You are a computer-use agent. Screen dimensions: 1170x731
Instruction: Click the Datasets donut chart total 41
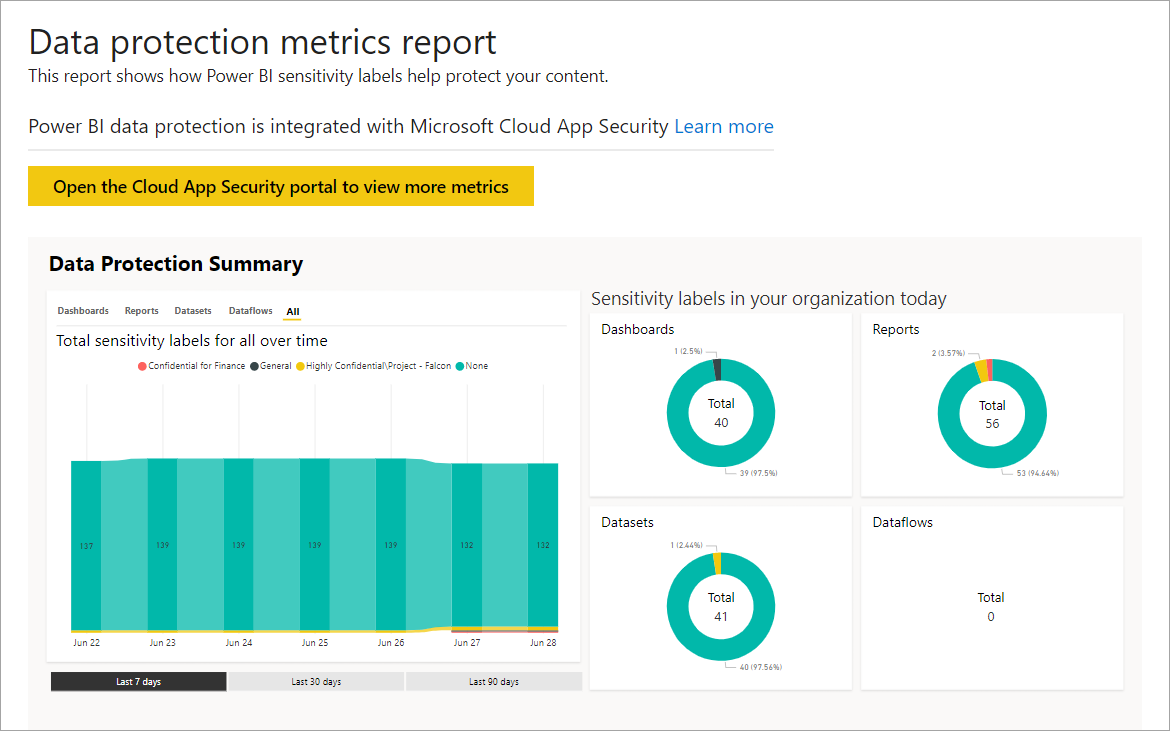coord(721,606)
